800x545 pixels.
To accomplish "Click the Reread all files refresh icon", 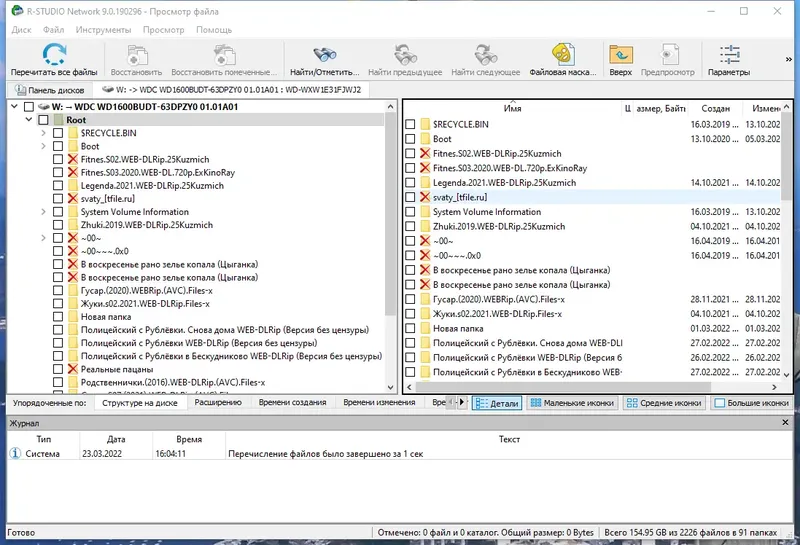I will click(x=54, y=54).
